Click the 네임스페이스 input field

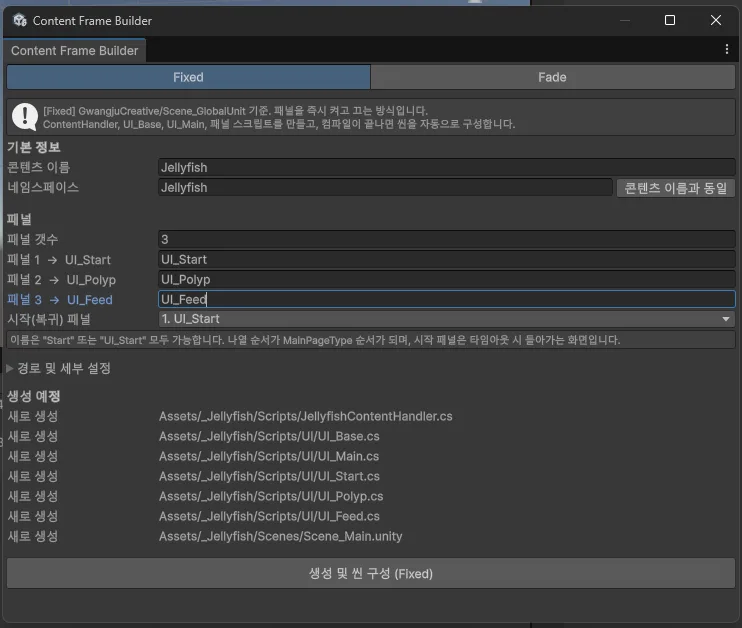385,187
